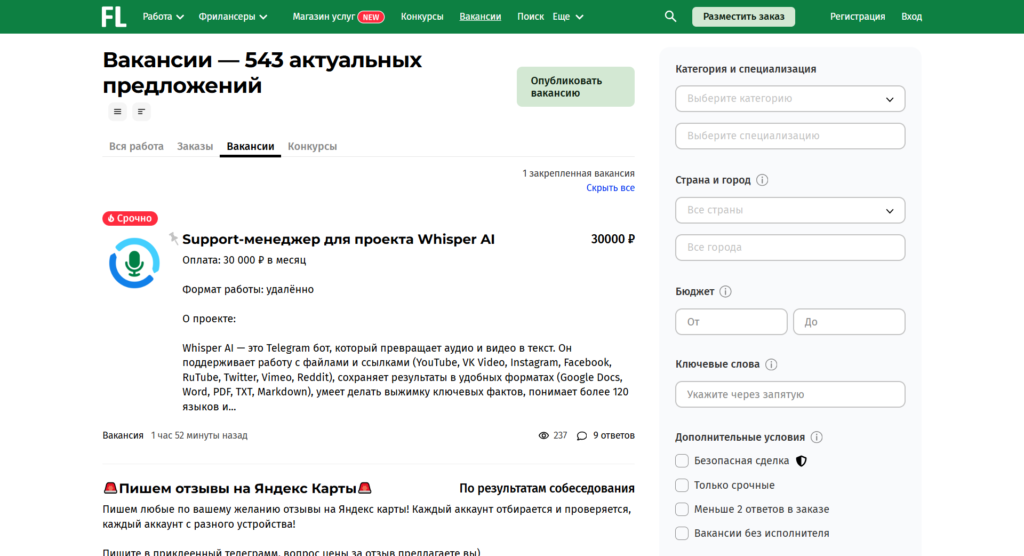Click the pin icon beside Support-менеджер title
This screenshot has width=1024, height=556.
pyautogui.click(x=173, y=238)
